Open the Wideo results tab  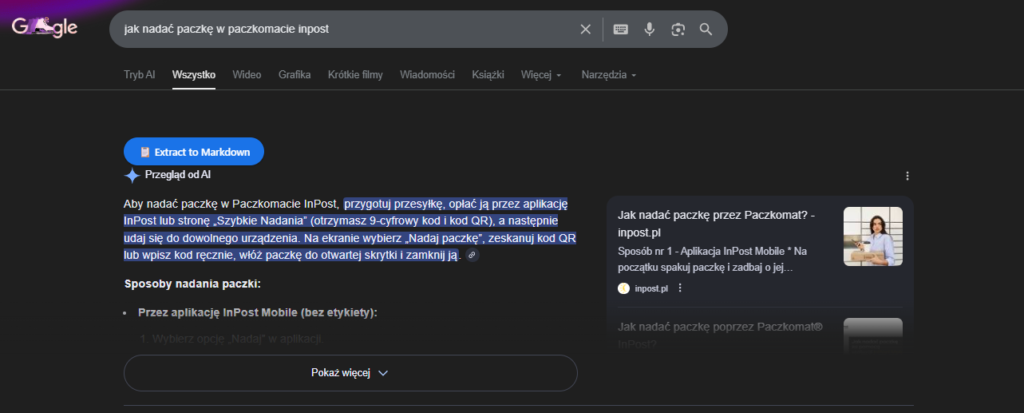247,75
